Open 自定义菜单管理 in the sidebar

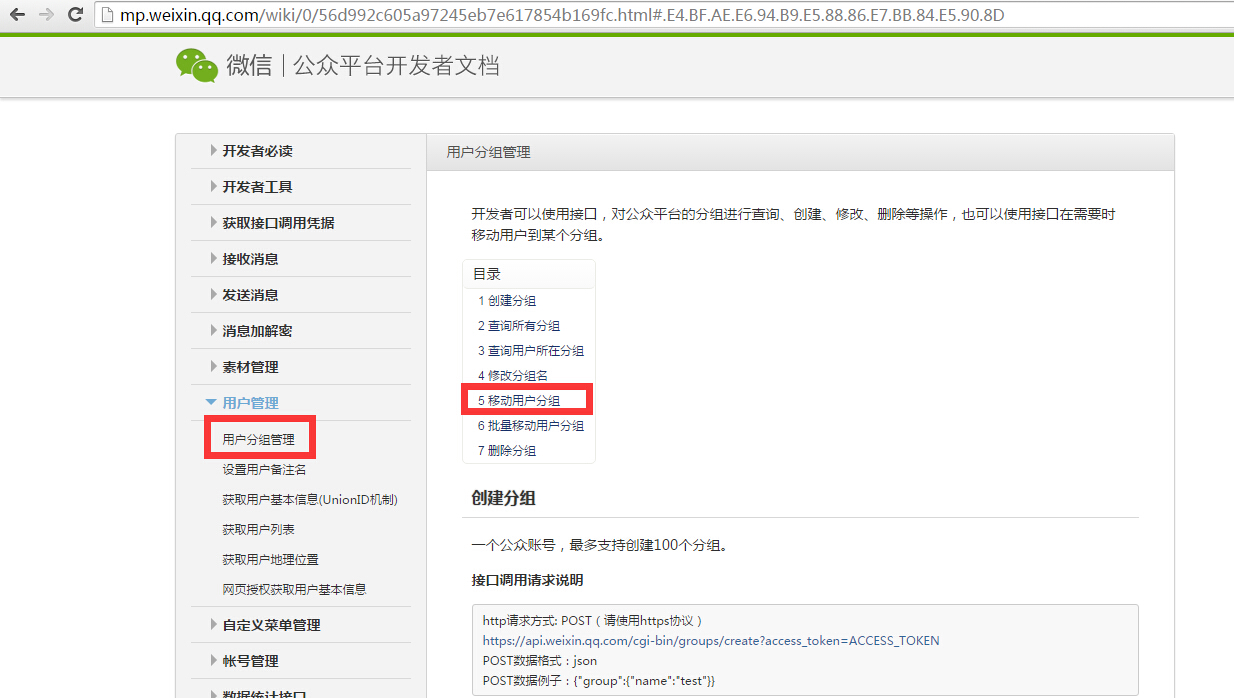click(x=271, y=625)
